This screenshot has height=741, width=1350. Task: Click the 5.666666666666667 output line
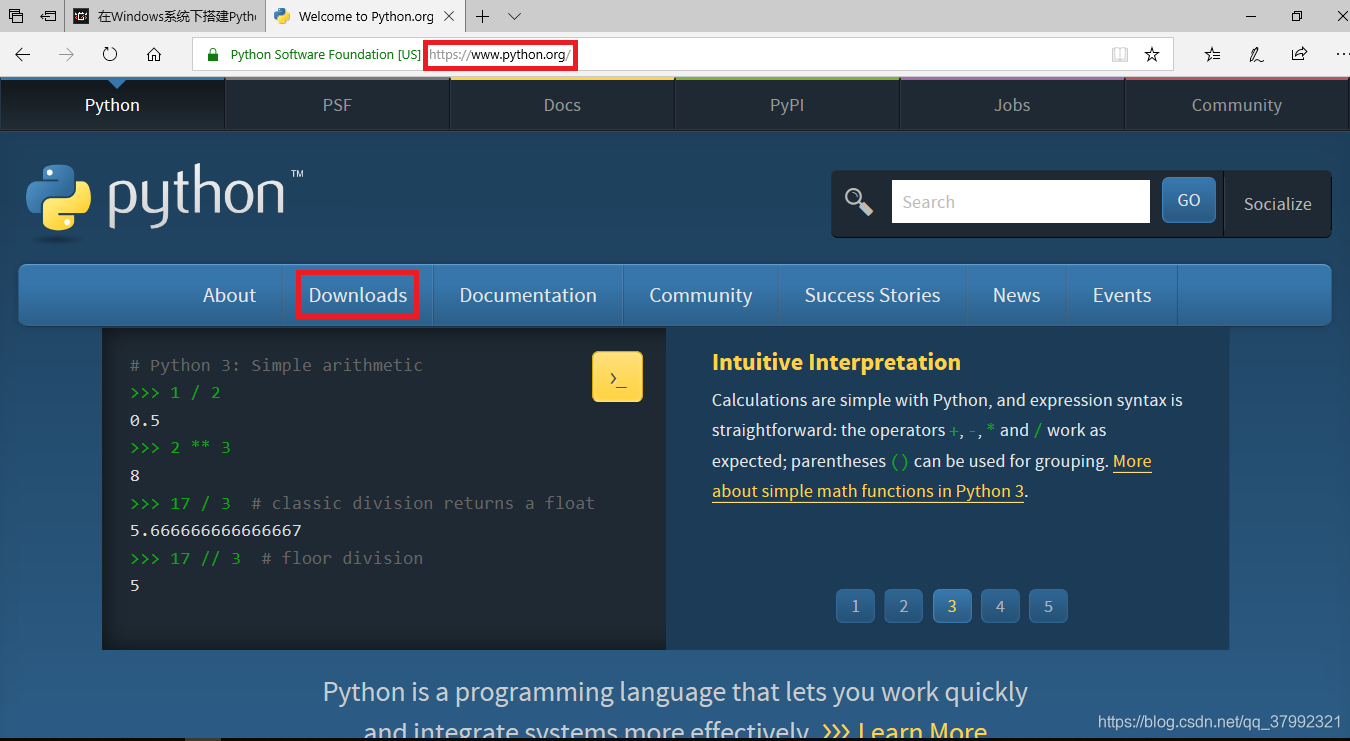[x=216, y=530]
